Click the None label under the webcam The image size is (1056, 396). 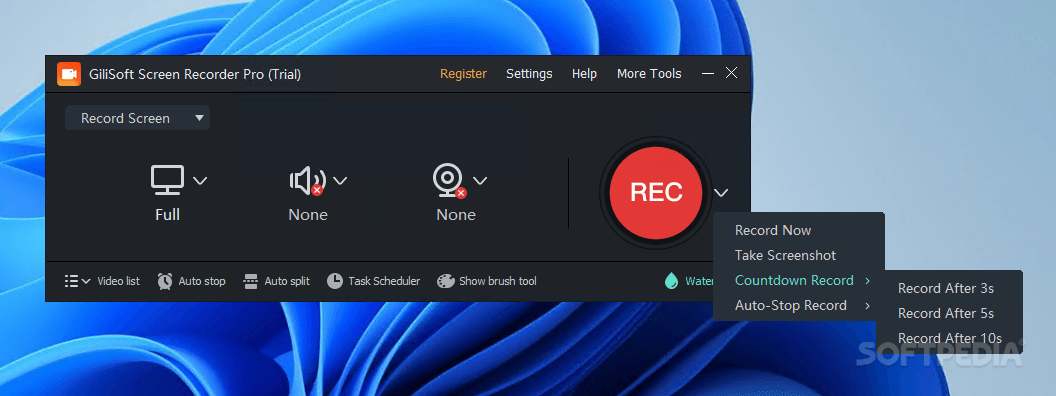456,215
